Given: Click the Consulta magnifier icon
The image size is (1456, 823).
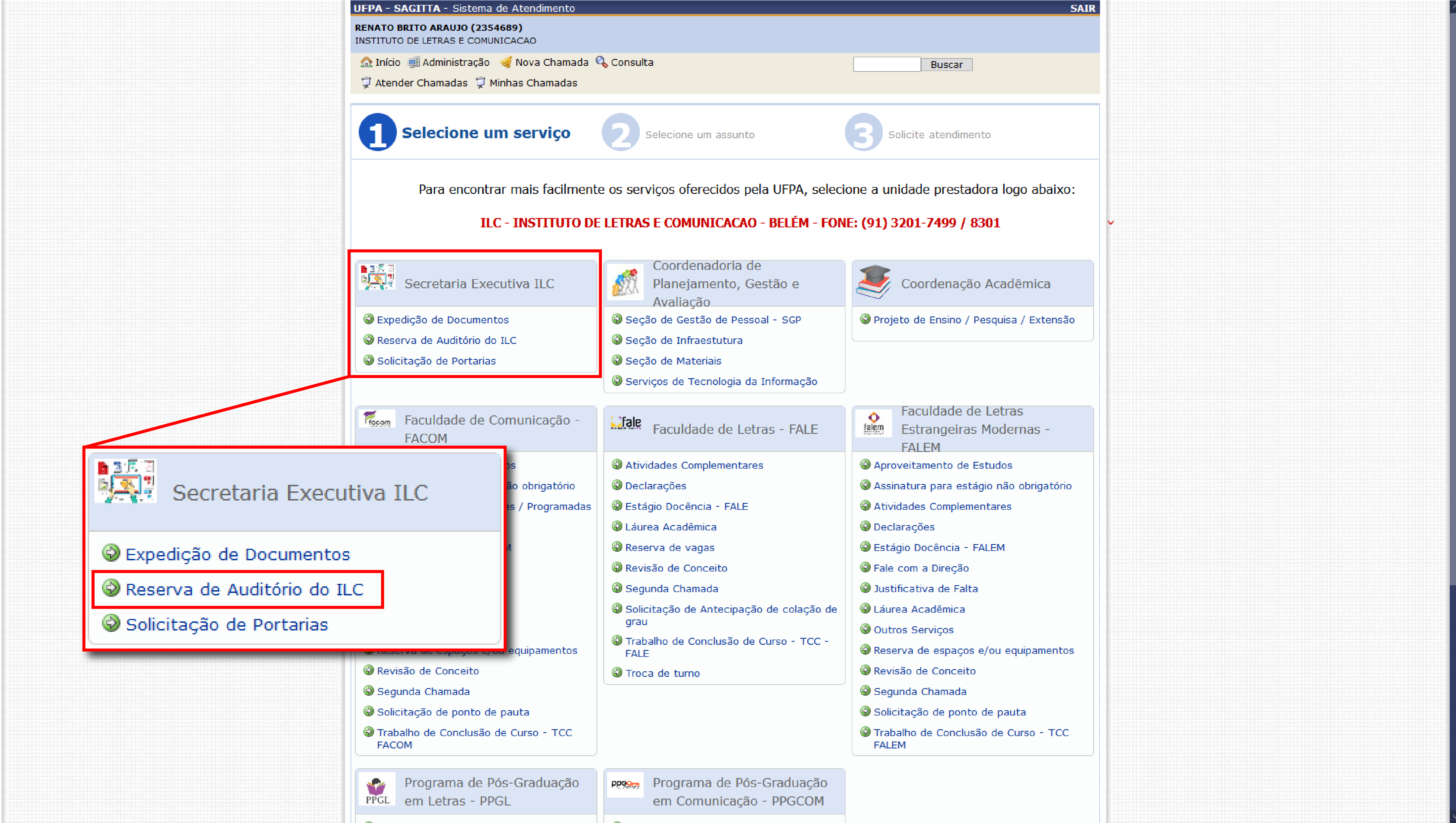Looking at the screenshot, I should point(602,62).
